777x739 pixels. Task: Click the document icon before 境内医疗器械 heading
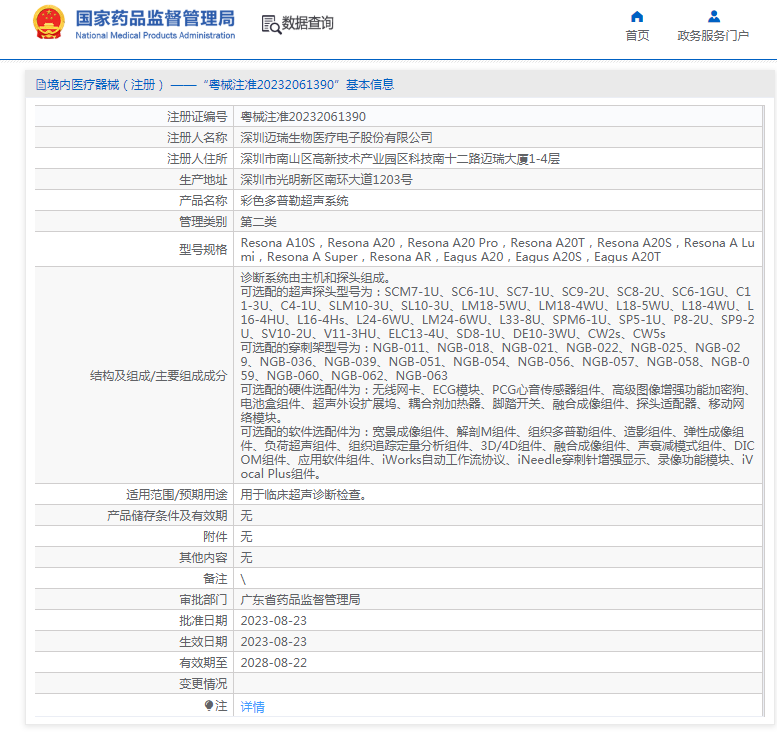[x=40, y=85]
